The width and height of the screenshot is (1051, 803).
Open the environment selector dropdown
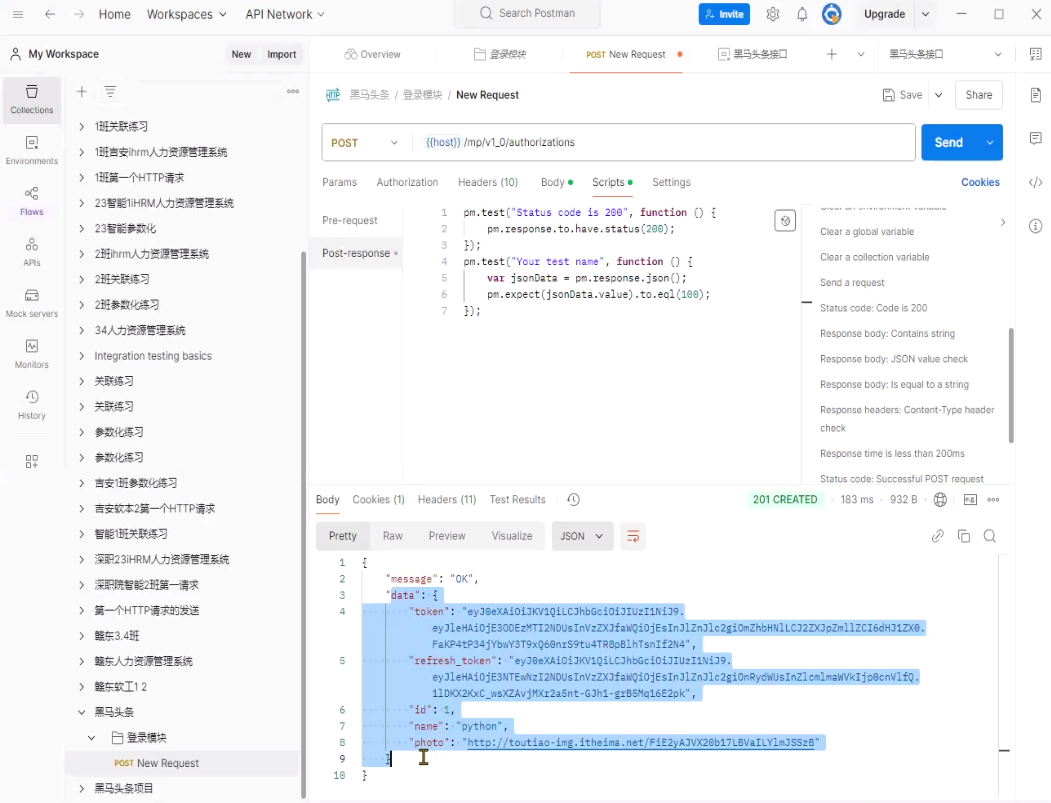[945, 54]
